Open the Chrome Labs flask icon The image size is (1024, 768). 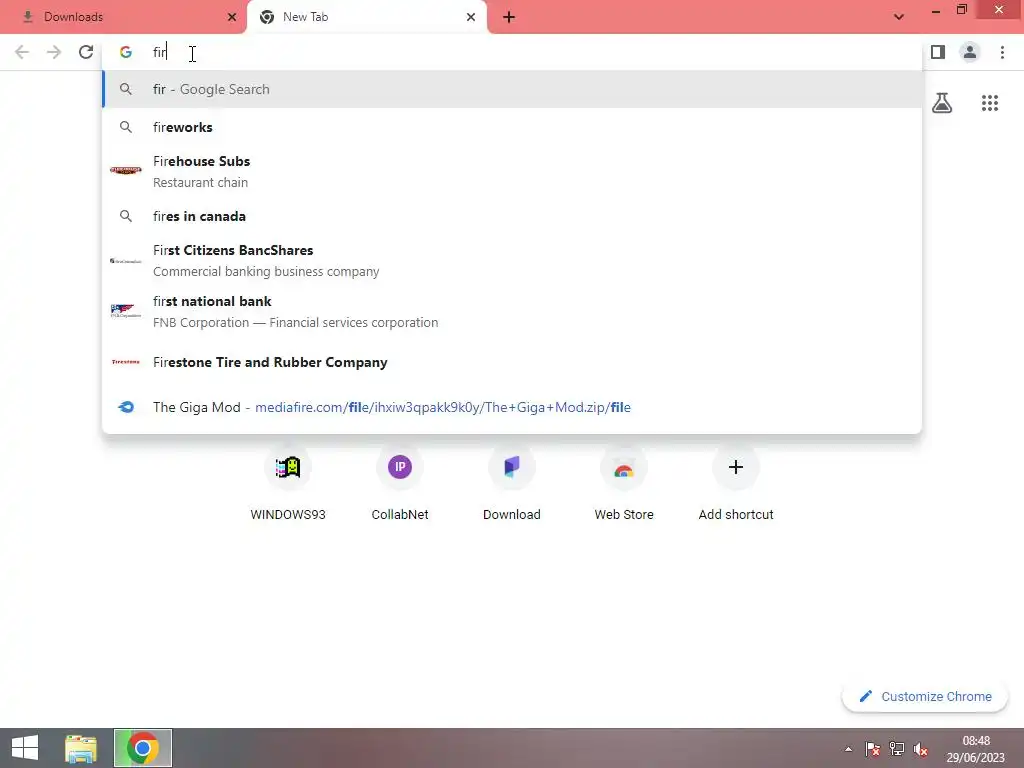942,103
